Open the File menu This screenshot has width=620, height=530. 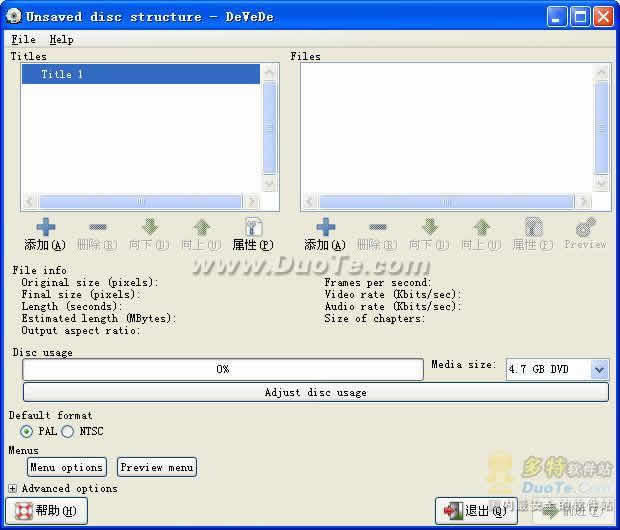click(x=23, y=39)
